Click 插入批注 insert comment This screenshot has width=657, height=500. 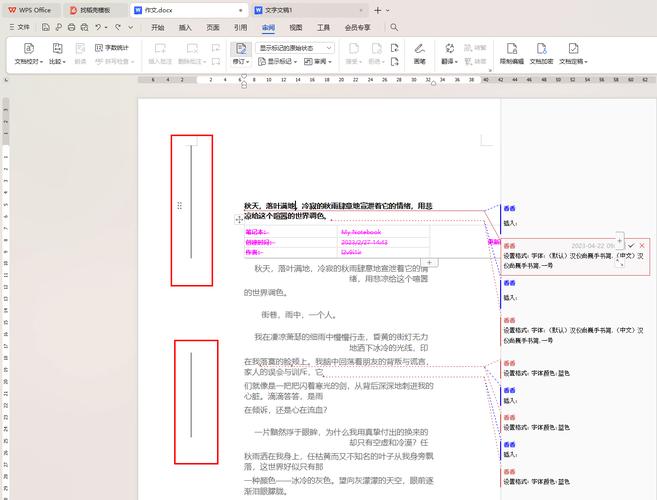tap(160, 54)
